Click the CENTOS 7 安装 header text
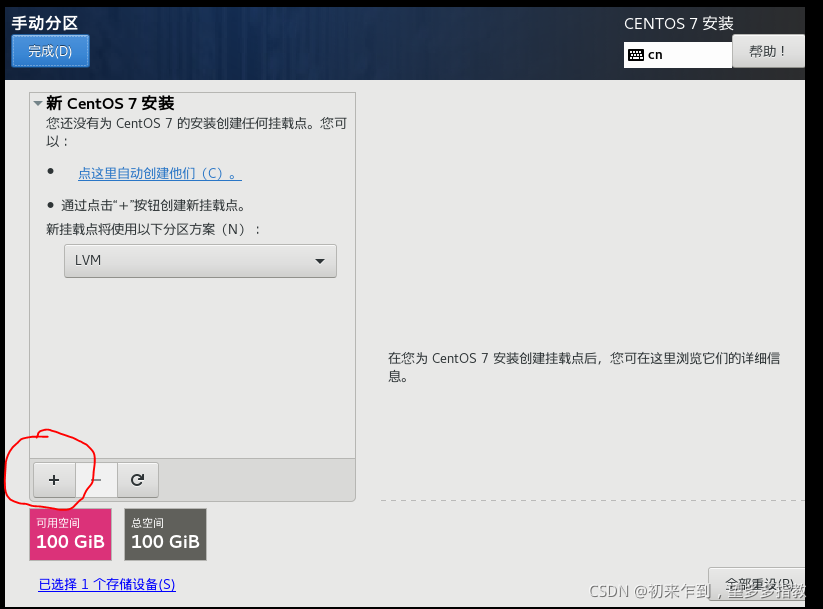Viewport: 823px width, 609px height. pyautogui.click(x=679, y=24)
